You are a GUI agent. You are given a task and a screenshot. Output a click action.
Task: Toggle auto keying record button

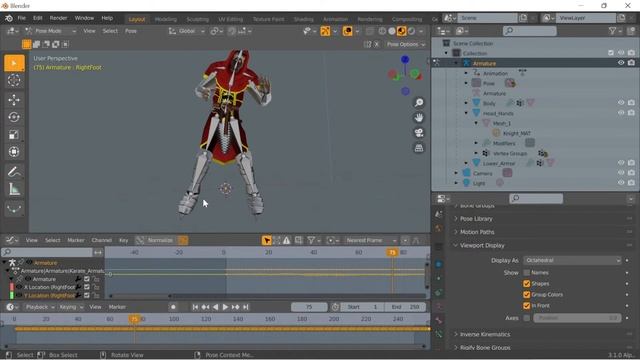coord(173,307)
